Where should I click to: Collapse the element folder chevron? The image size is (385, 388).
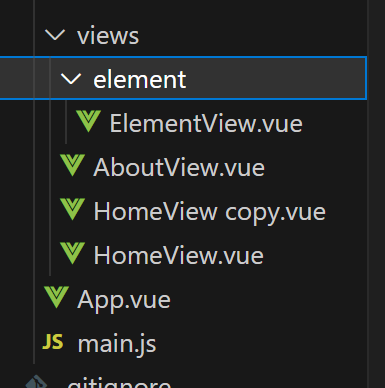(71, 79)
